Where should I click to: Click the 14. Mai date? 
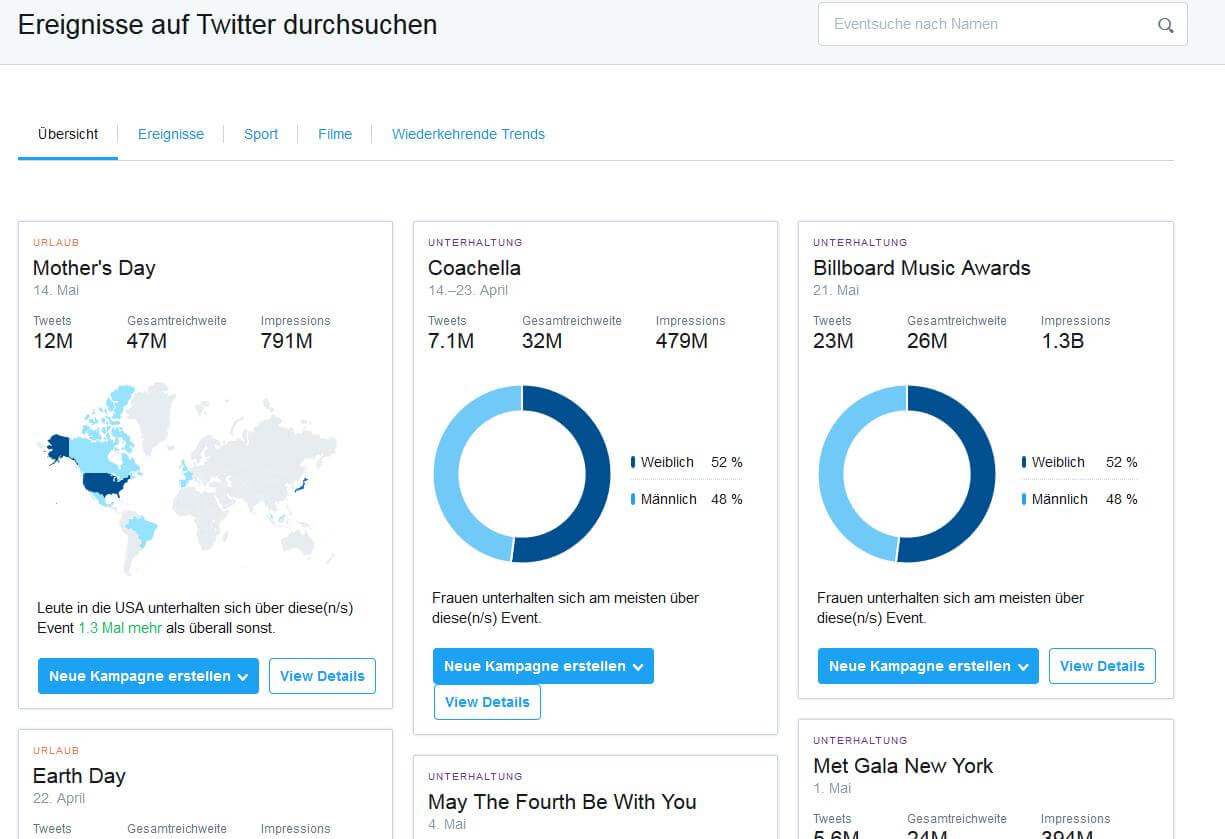coord(56,290)
